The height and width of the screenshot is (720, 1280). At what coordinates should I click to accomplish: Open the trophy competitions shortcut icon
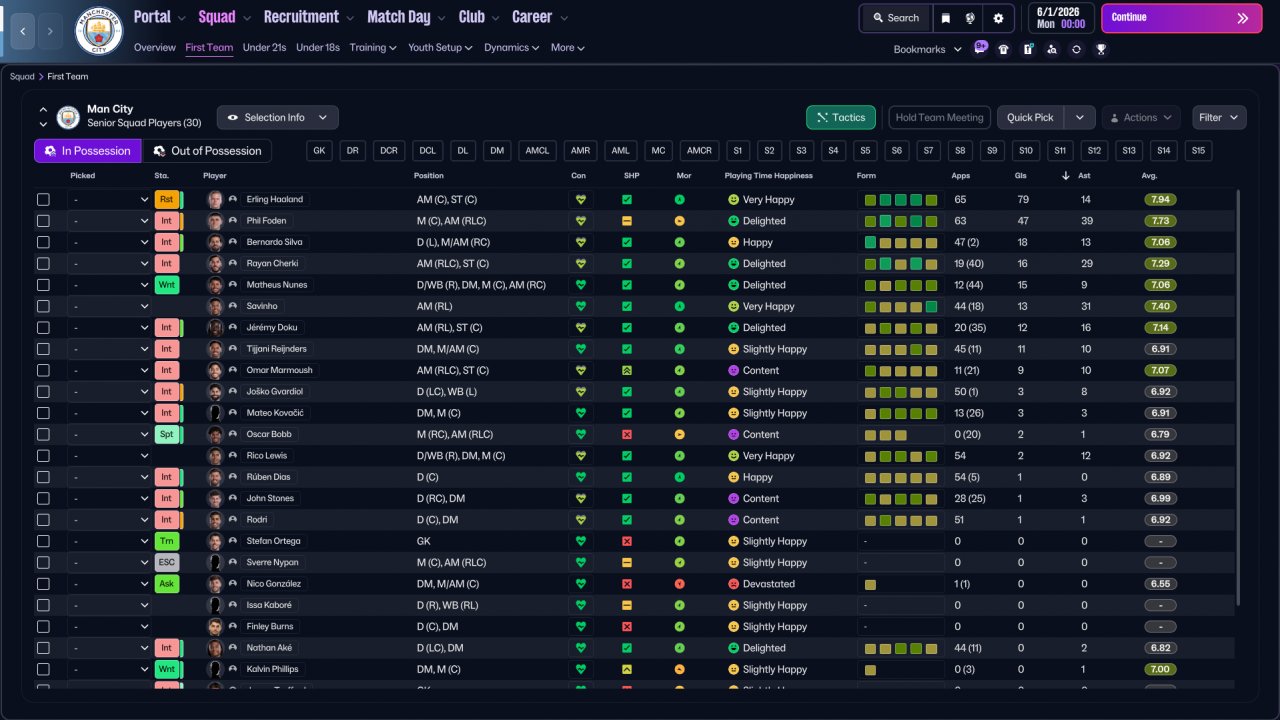point(1101,49)
